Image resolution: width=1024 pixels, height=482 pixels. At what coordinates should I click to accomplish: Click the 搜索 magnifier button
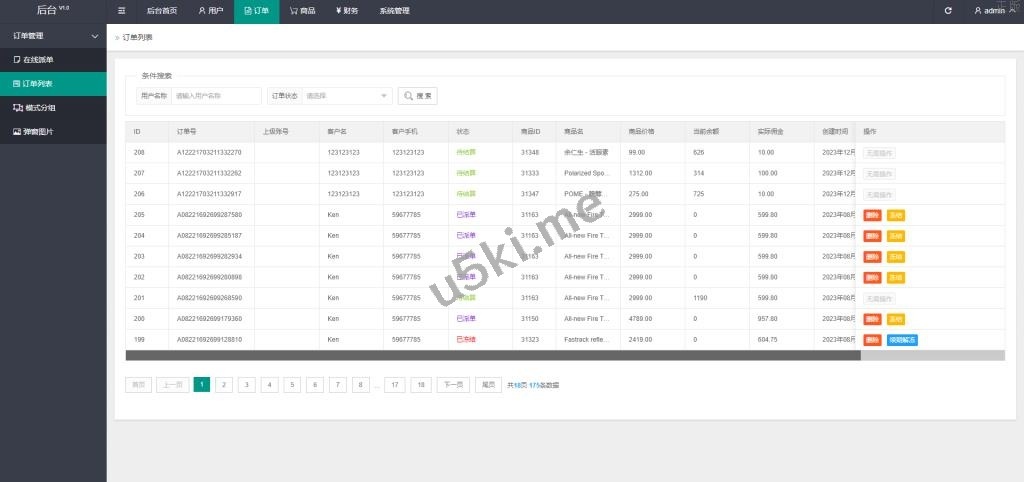coord(418,96)
